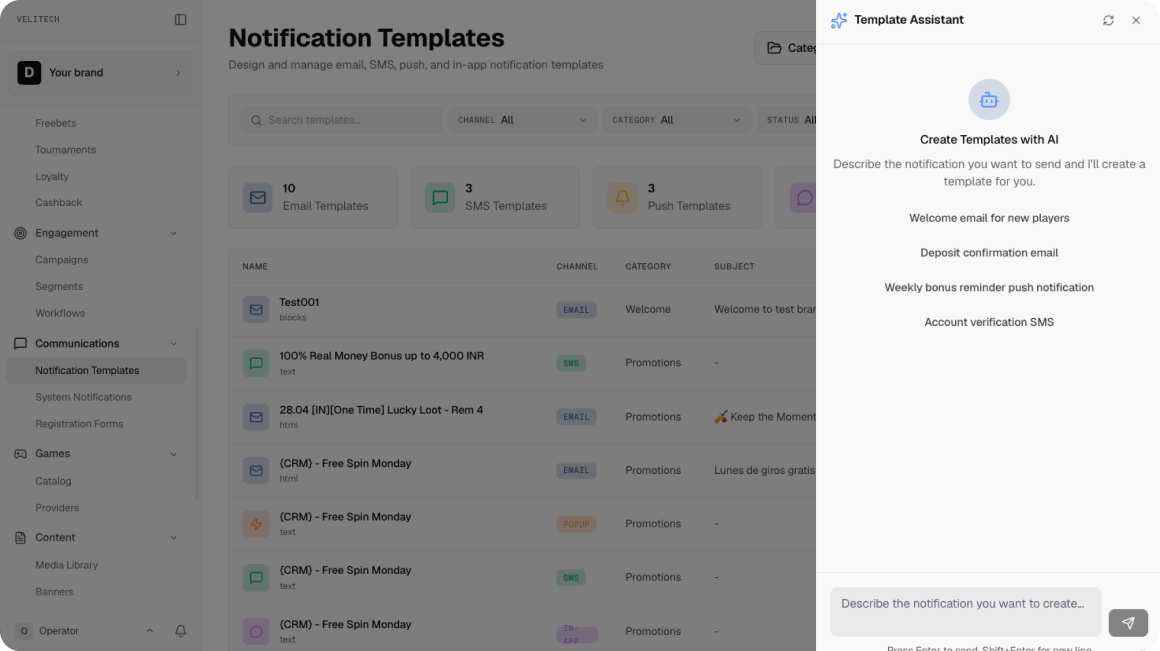This screenshot has height=651, width=1160.
Task: Collapse the Games section chevron
Action: coord(174,454)
